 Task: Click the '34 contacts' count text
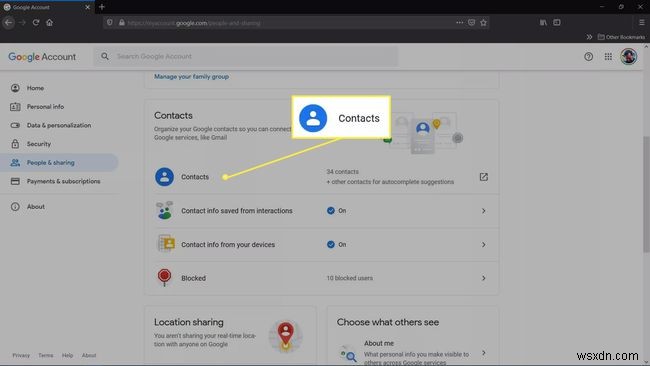coord(342,172)
